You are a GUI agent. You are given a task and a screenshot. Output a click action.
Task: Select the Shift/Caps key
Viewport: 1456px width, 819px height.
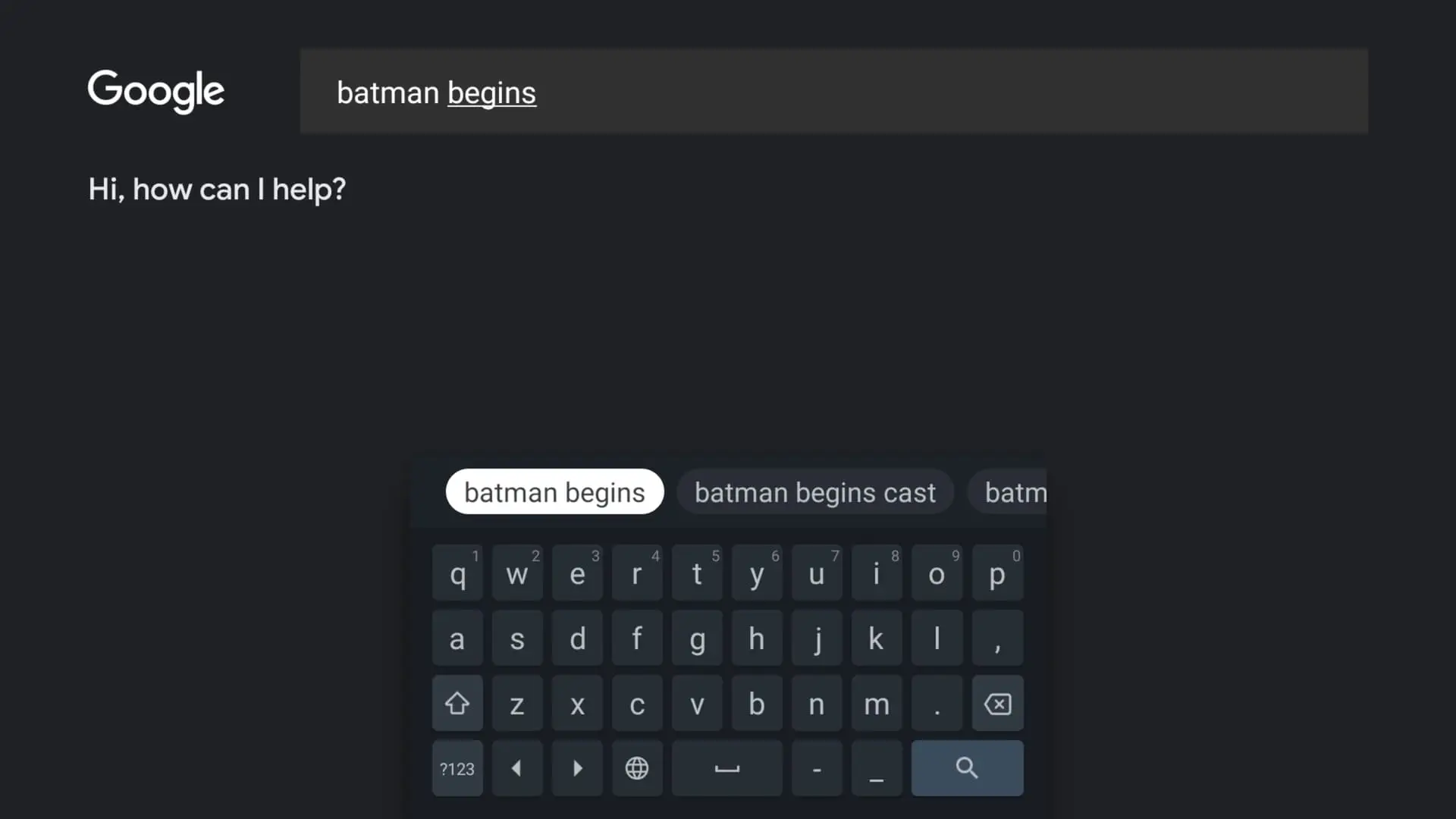(x=457, y=705)
